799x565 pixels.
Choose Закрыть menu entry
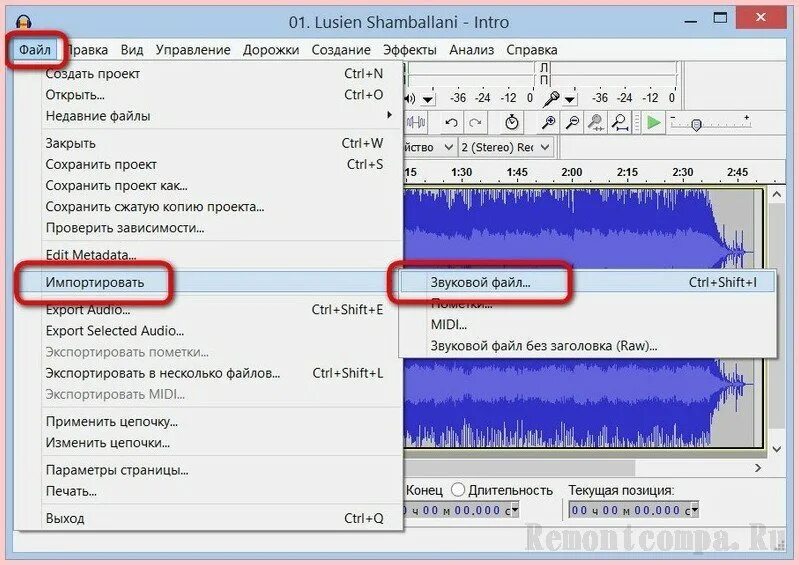209,143
